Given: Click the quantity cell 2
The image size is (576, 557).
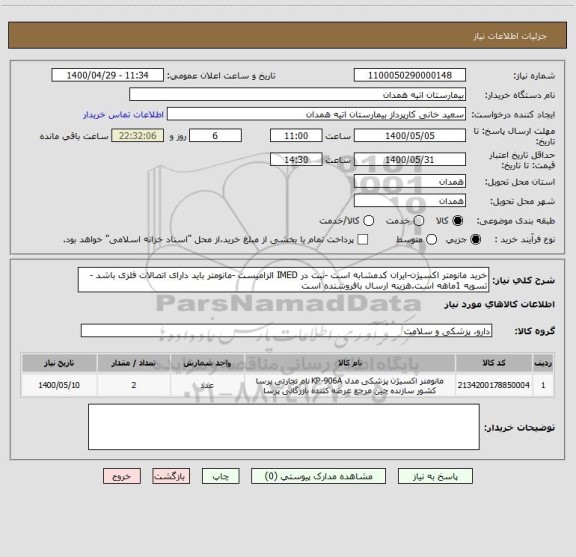Looking at the screenshot, I should [x=134, y=385].
